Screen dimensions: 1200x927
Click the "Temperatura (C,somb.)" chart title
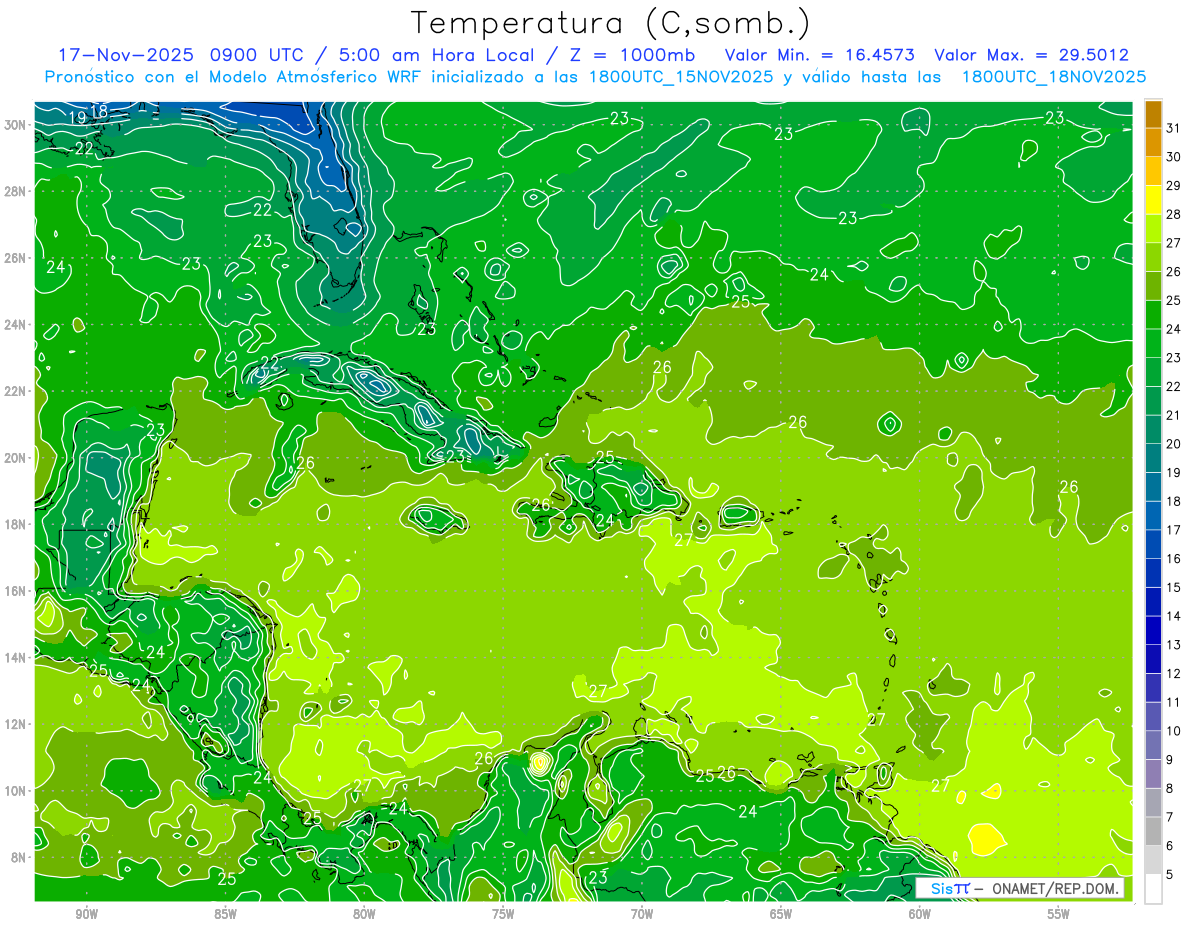click(x=611, y=22)
